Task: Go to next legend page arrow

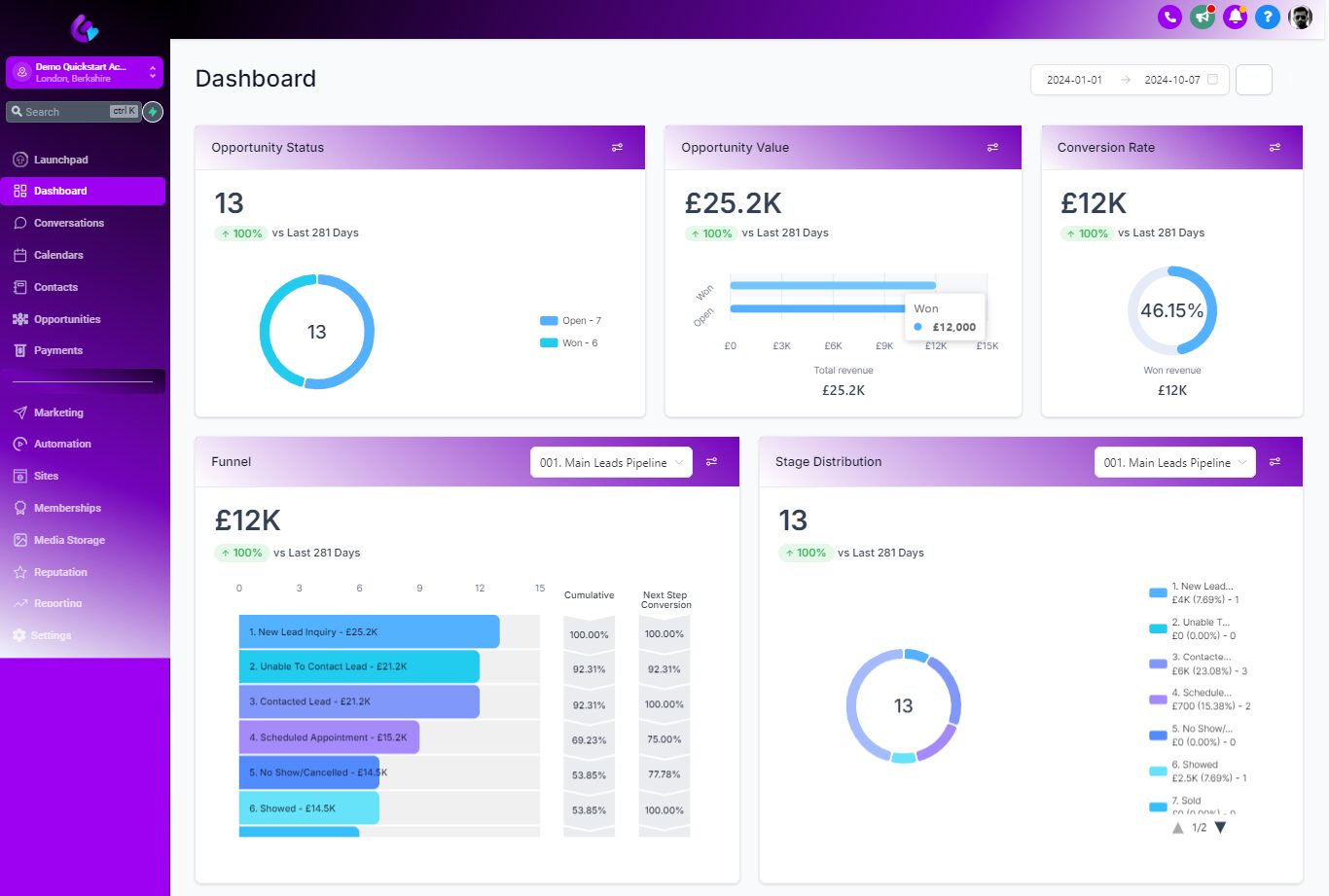Action: coord(1220,828)
